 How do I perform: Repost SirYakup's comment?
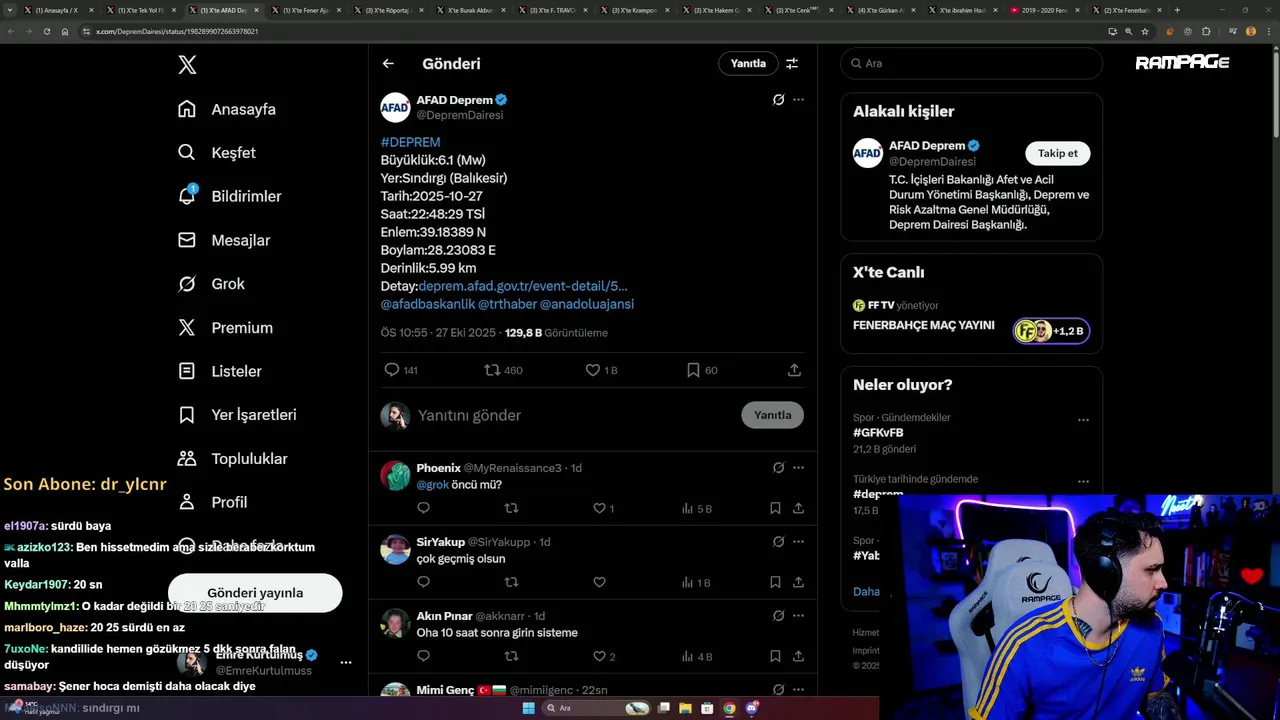coord(511,582)
